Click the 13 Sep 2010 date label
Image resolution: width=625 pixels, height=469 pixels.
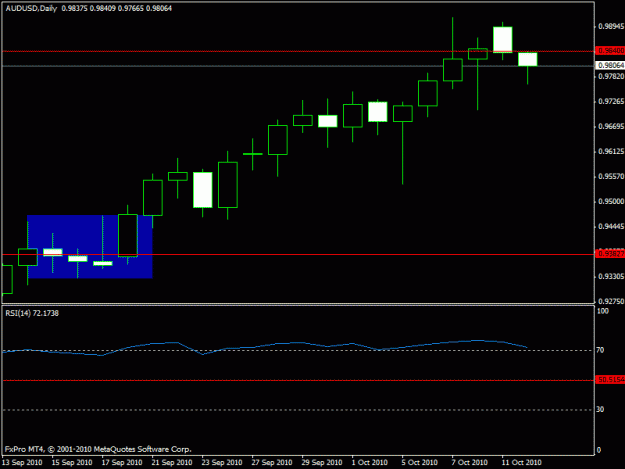(x=22, y=463)
